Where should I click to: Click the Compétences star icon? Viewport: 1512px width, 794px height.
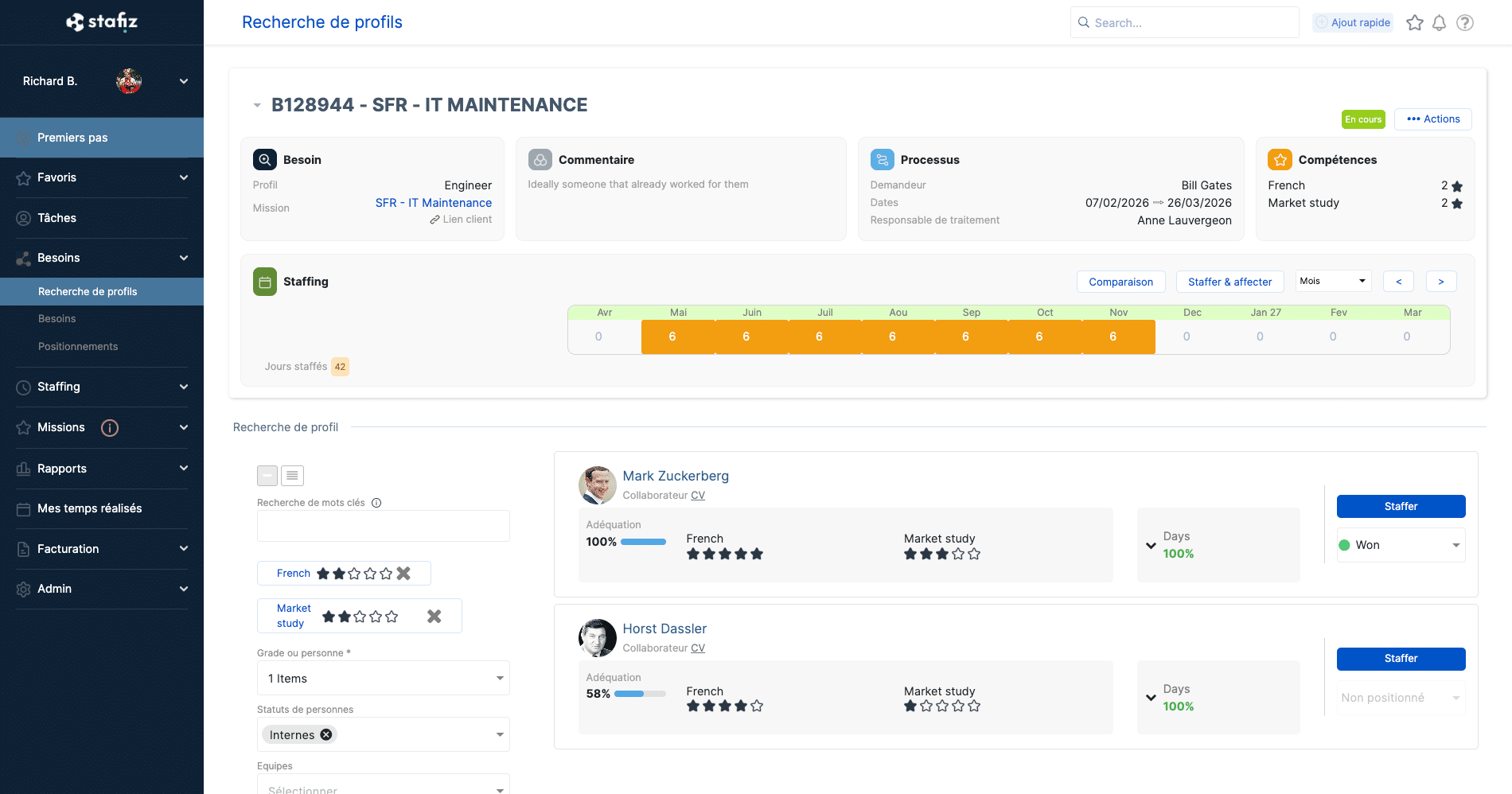pos(1279,159)
